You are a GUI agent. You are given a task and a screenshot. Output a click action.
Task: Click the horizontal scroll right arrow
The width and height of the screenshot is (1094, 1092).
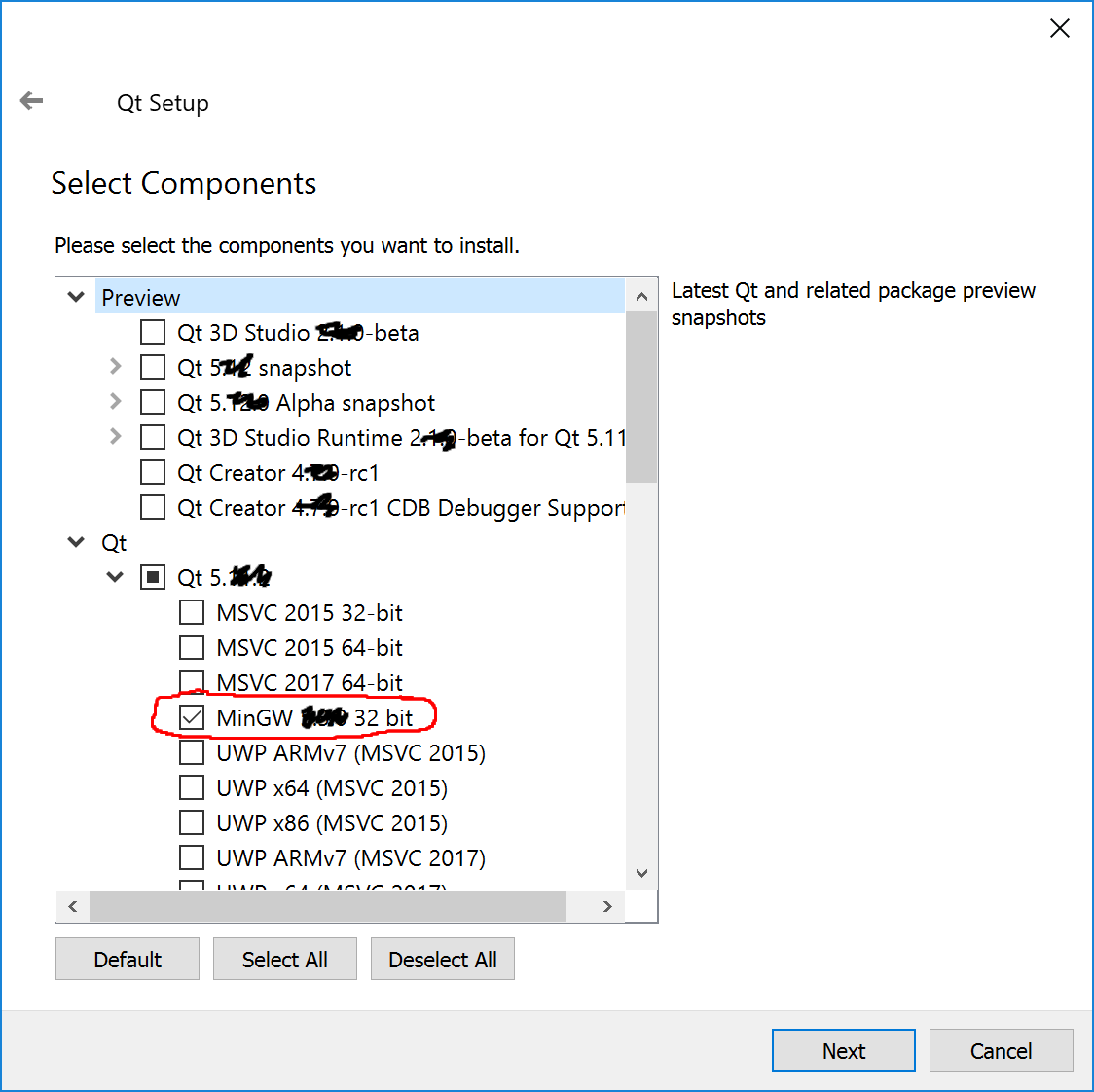[607, 906]
